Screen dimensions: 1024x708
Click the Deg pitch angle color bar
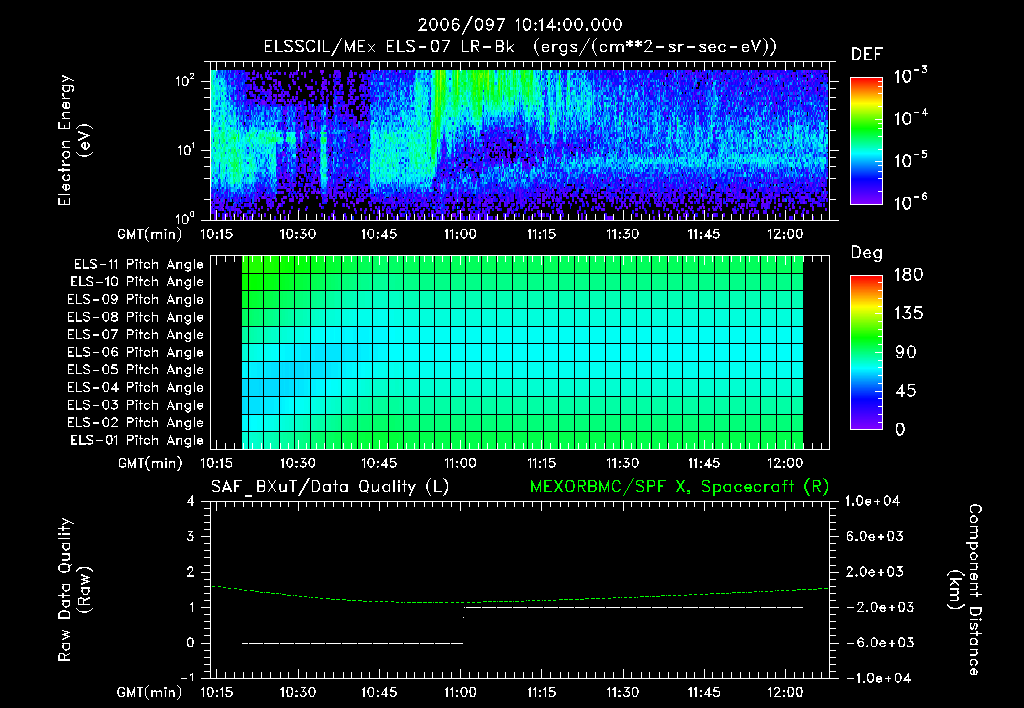click(x=867, y=352)
